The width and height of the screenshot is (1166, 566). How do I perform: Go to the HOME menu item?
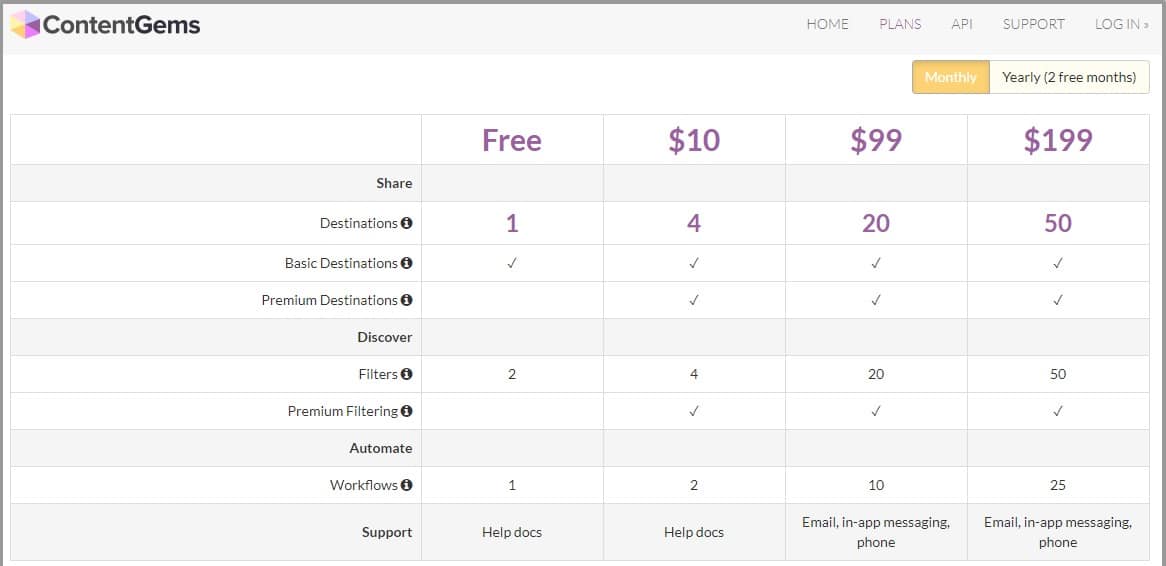tap(828, 25)
